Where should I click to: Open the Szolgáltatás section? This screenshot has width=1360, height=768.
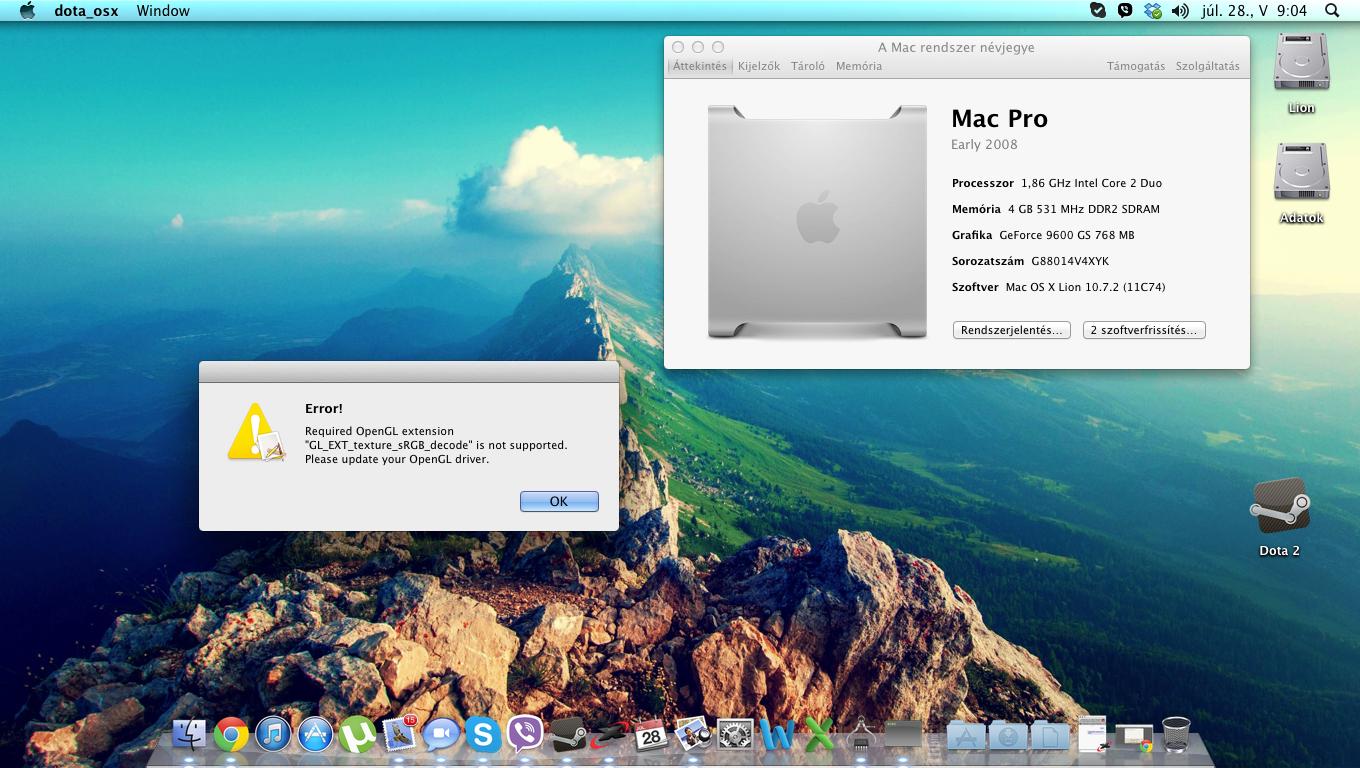1207,66
